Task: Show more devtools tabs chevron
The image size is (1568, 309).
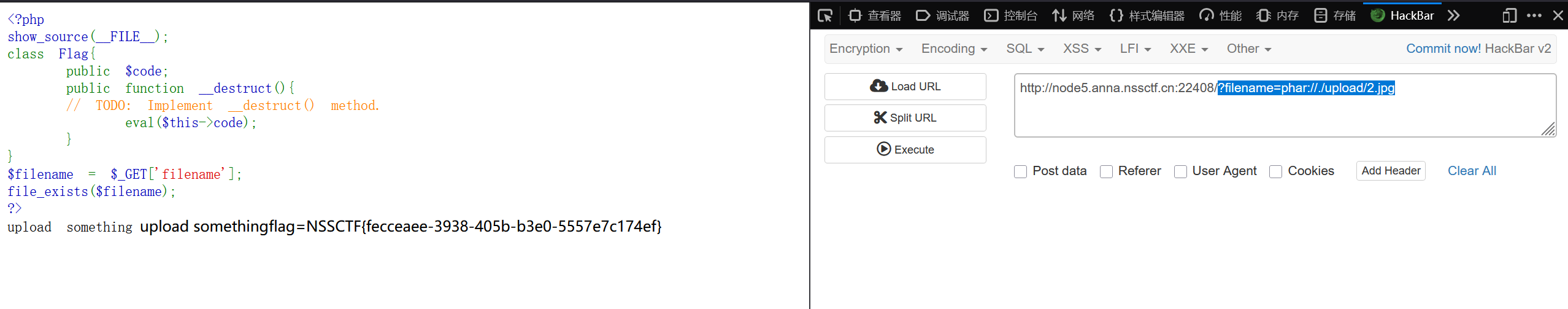Action: pos(1453,16)
